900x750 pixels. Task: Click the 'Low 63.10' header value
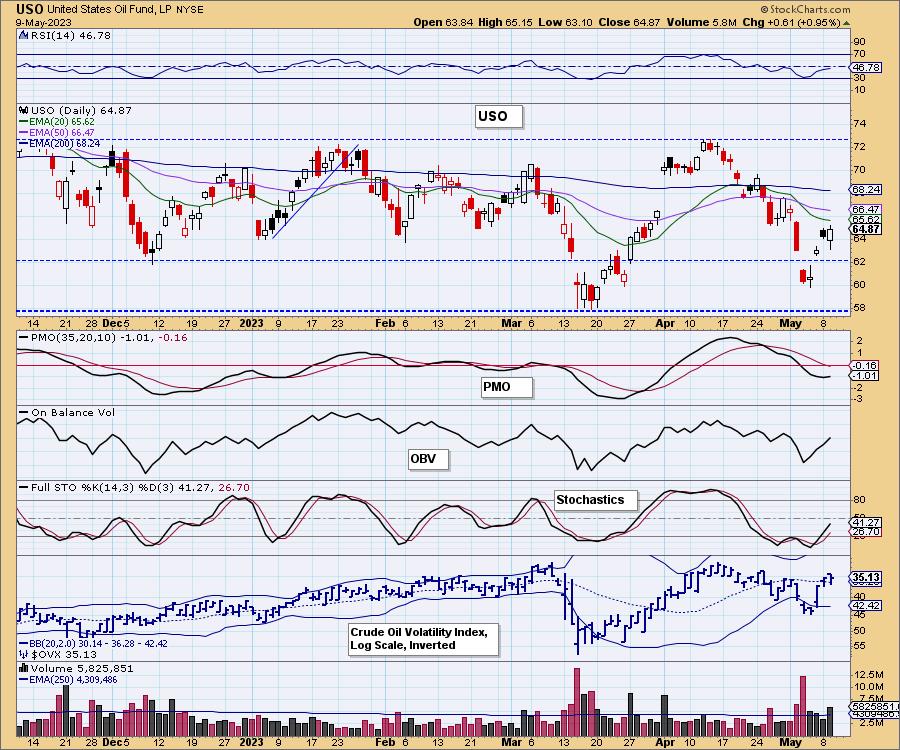[565, 22]
